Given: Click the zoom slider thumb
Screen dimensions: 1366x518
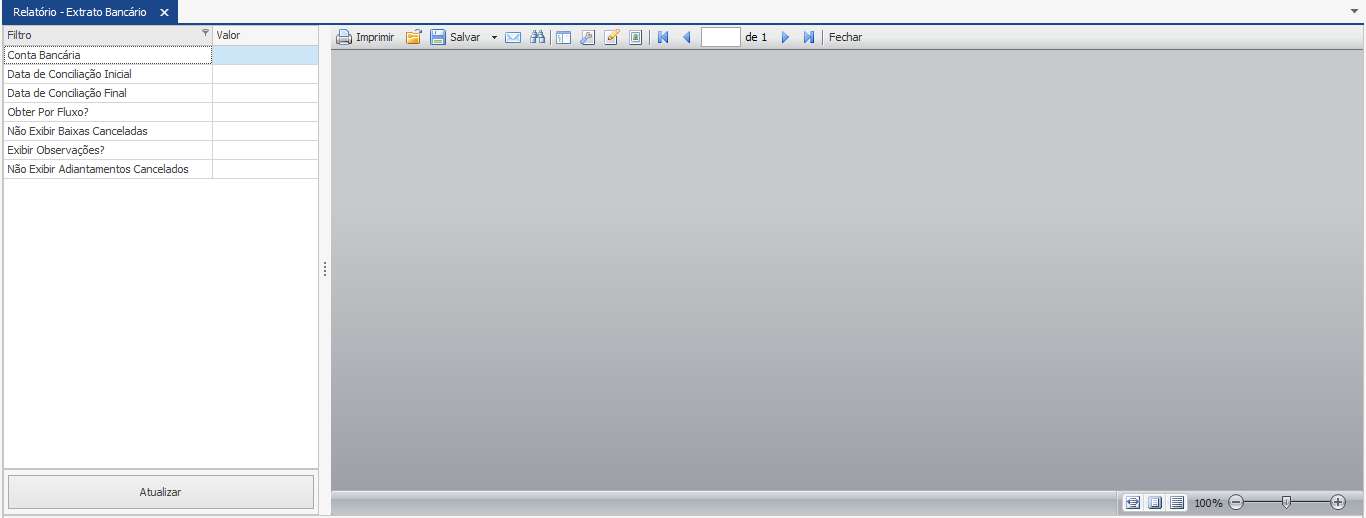Looking at the screenshot, I should click(x=1287, y=502).
